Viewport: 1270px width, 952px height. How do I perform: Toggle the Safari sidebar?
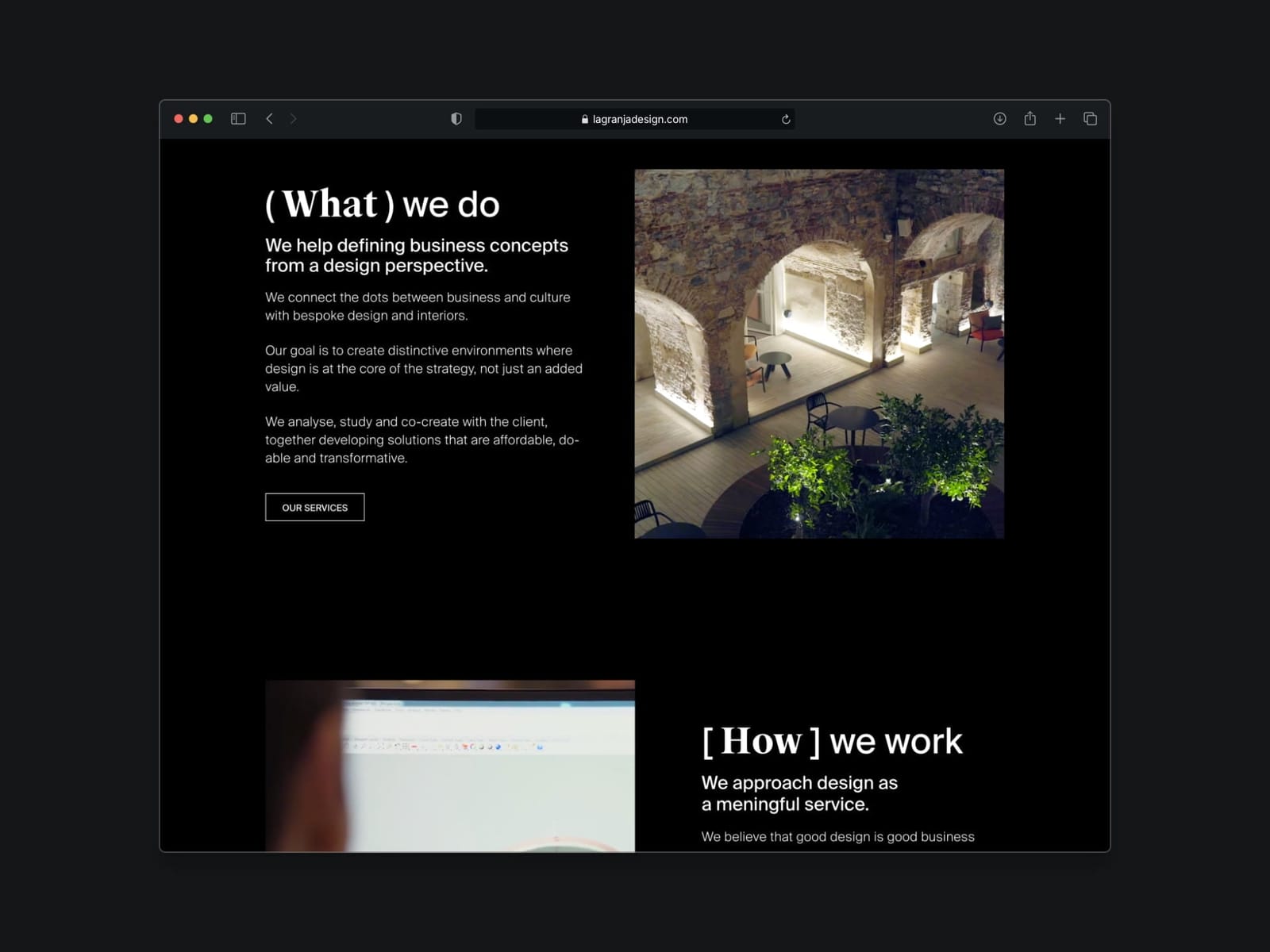coord(238,119)
